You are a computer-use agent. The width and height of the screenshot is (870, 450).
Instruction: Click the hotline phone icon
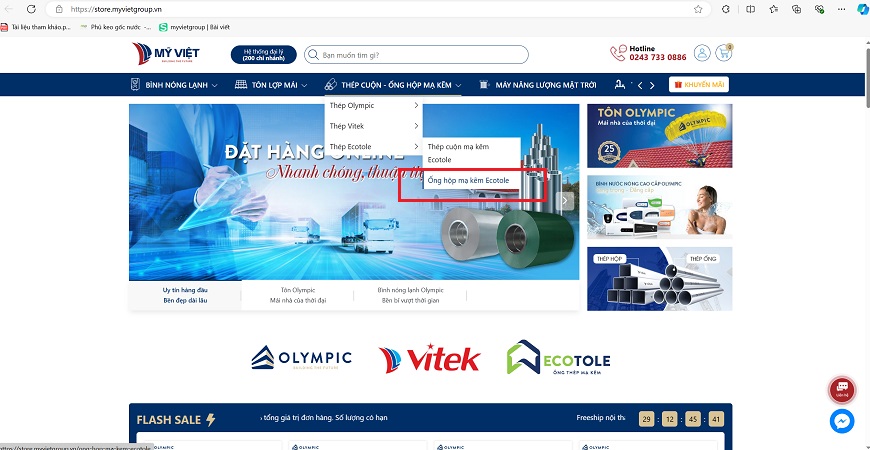pos(618,53)
